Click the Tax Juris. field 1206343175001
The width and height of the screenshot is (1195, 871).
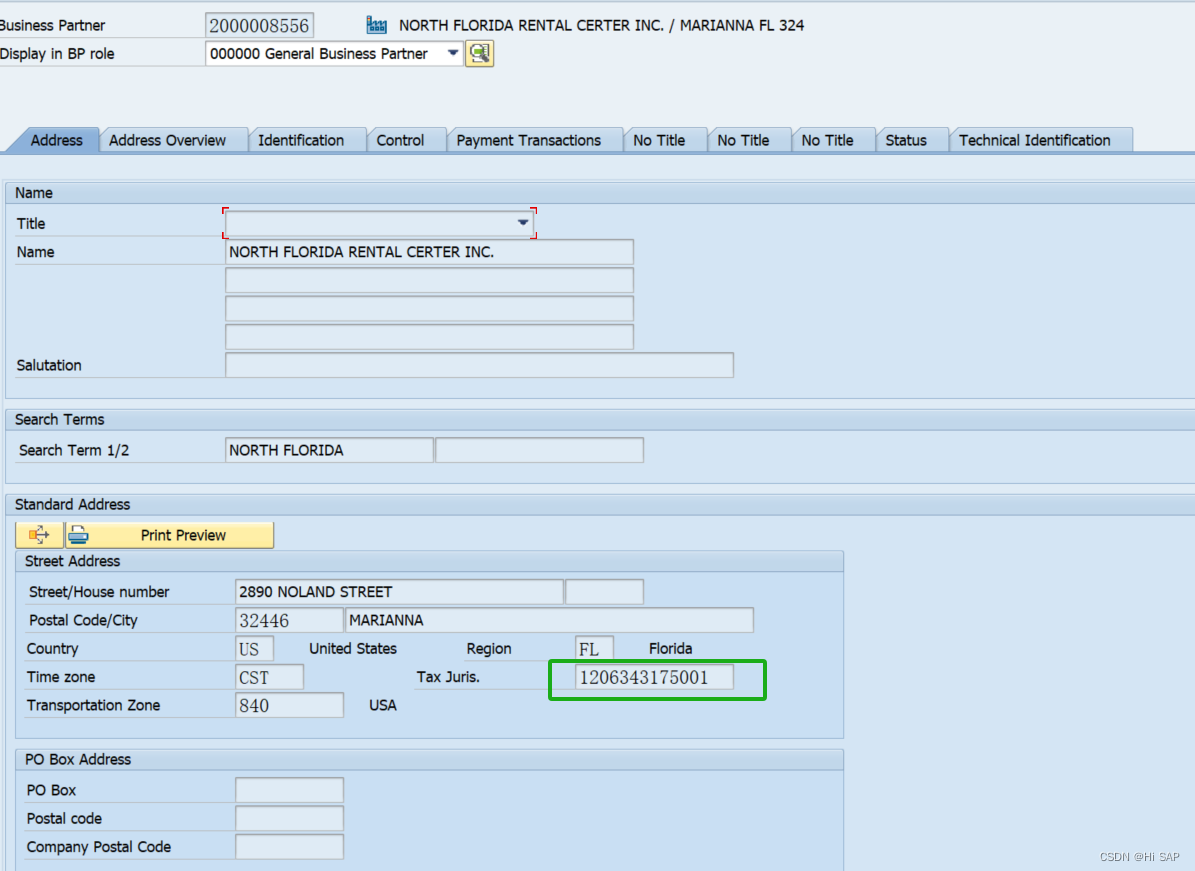click(x=655, y=677)
